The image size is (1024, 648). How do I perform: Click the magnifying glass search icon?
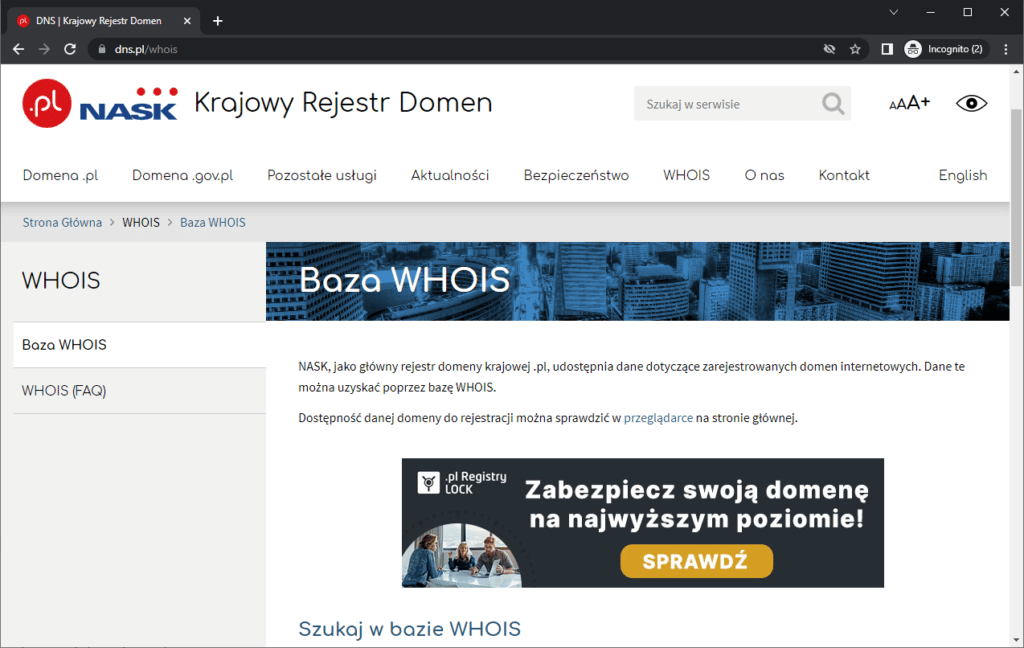tap(833, 103)
